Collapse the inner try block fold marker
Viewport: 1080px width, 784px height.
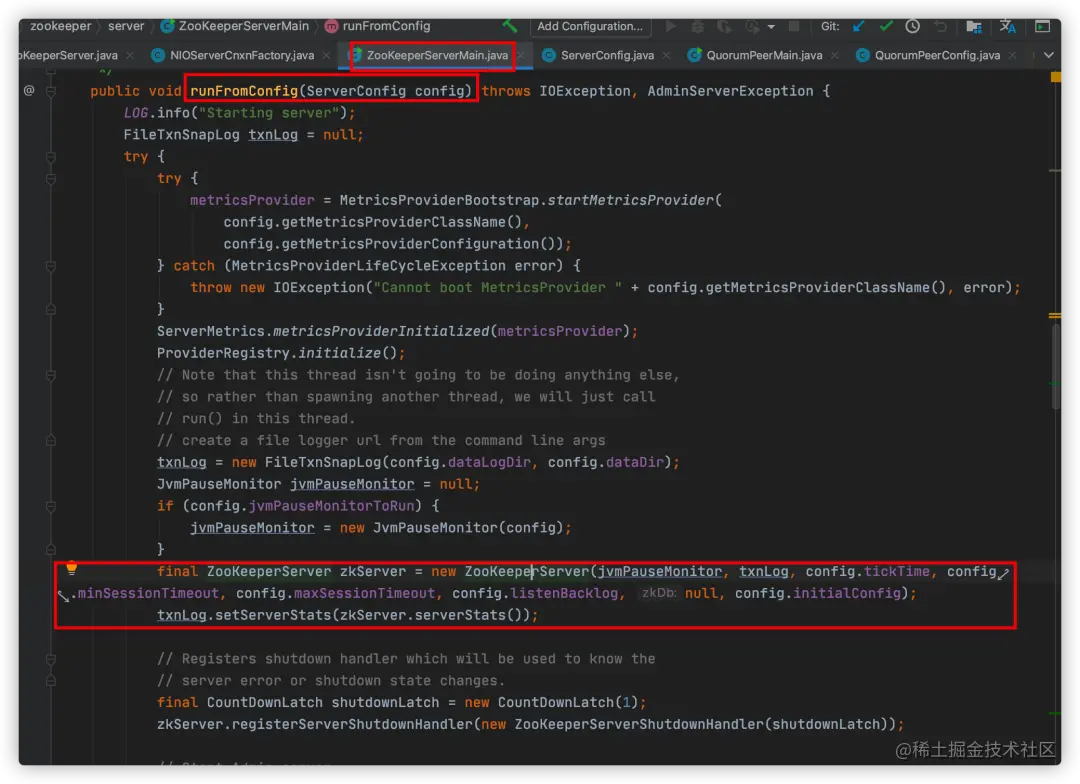pos(50,178)
